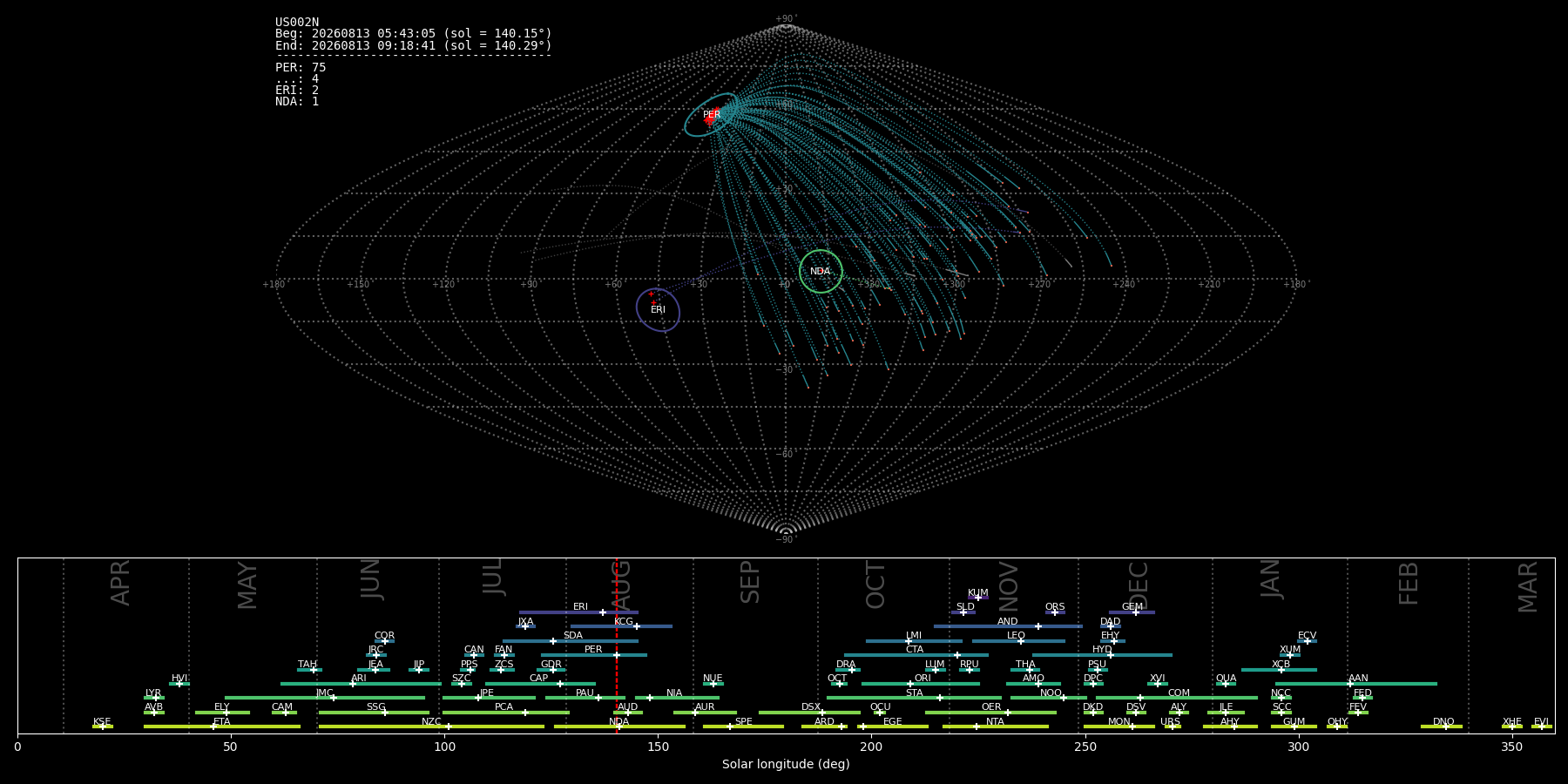Viewport: 1568px width, 784px height.
Task: Click the −90° label below sky map
Action: click(x=786, y=539)
